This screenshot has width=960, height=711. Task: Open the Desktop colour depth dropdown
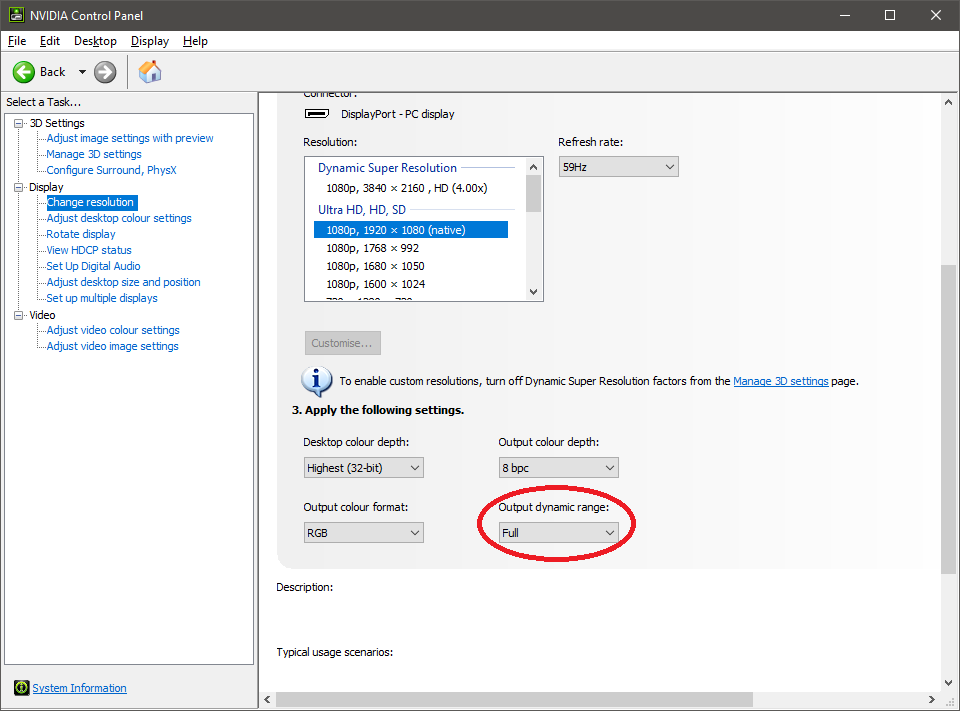coord(364,468)
